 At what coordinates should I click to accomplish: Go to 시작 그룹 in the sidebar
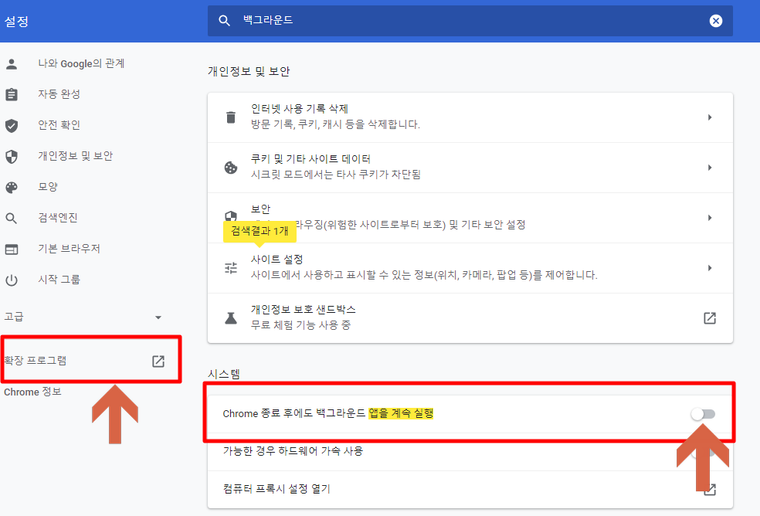coord(59,280)
